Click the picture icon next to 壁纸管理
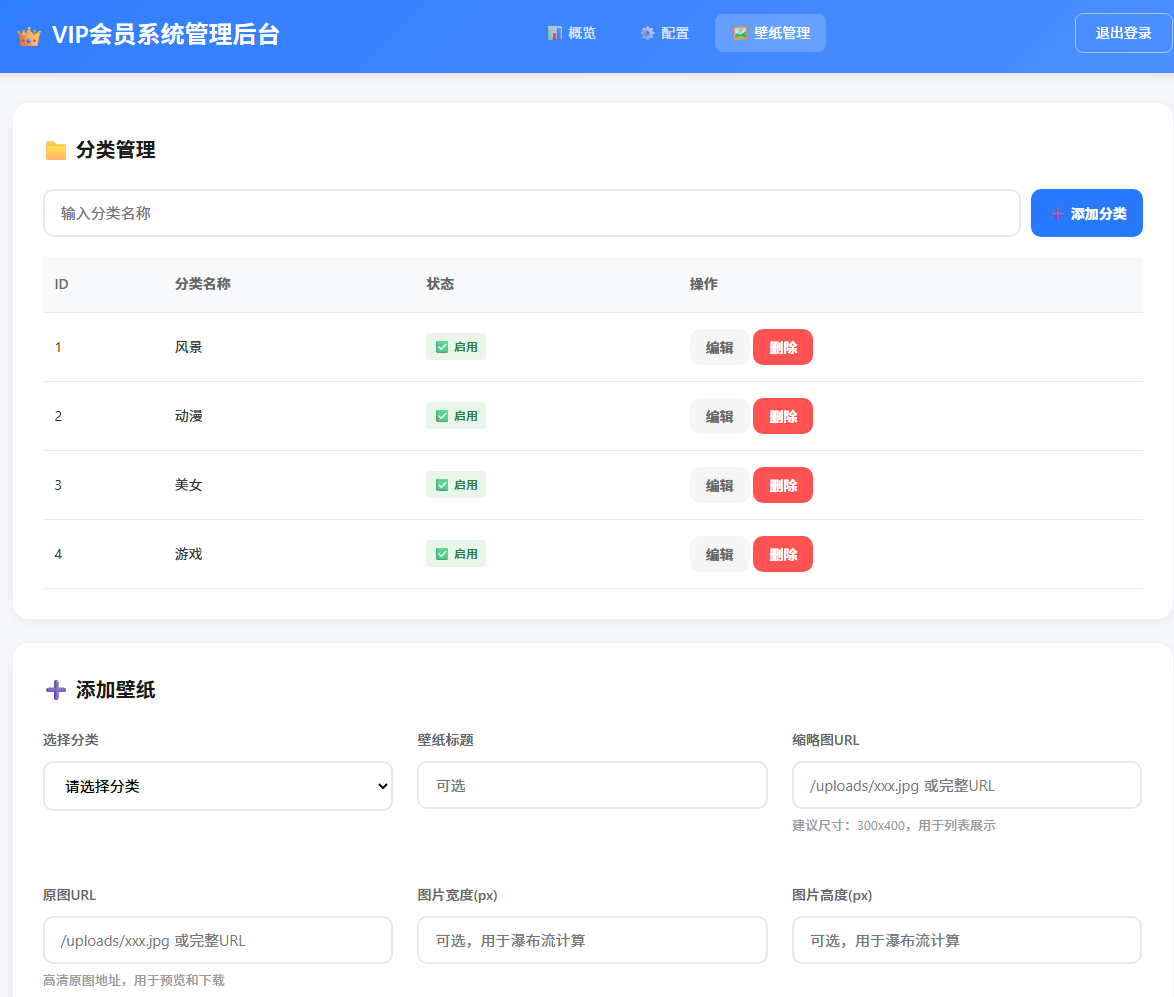1174x997 pixels. (742, 32)
